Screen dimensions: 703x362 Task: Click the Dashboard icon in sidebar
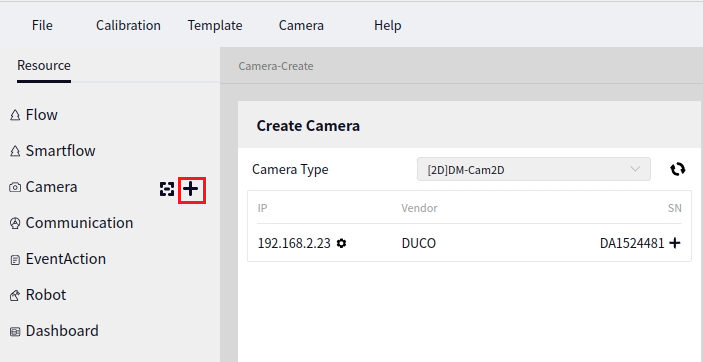point(15,331)
